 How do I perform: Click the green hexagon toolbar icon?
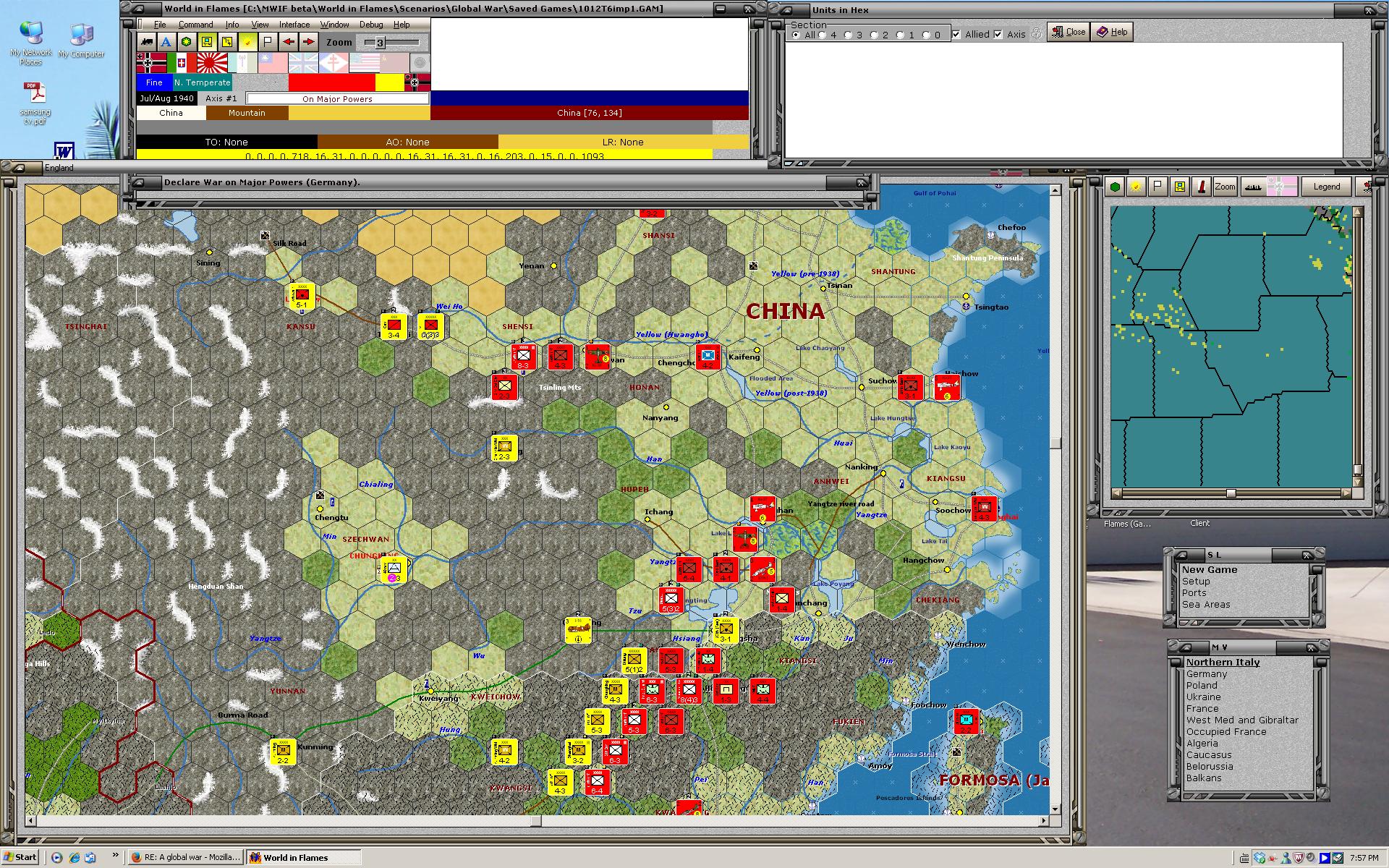(187, 42)
